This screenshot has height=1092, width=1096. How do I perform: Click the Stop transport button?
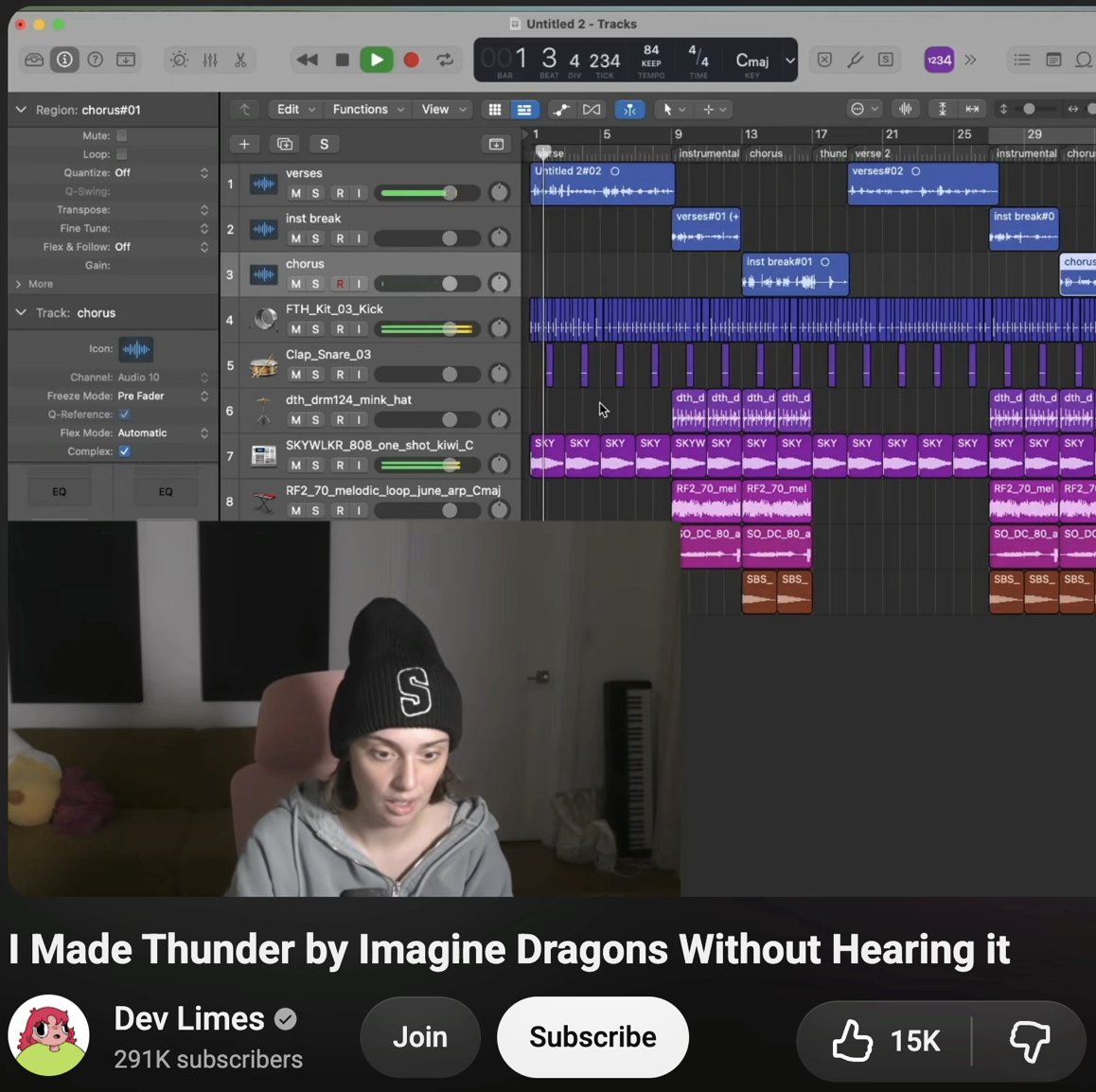click(x=342, y=60)
